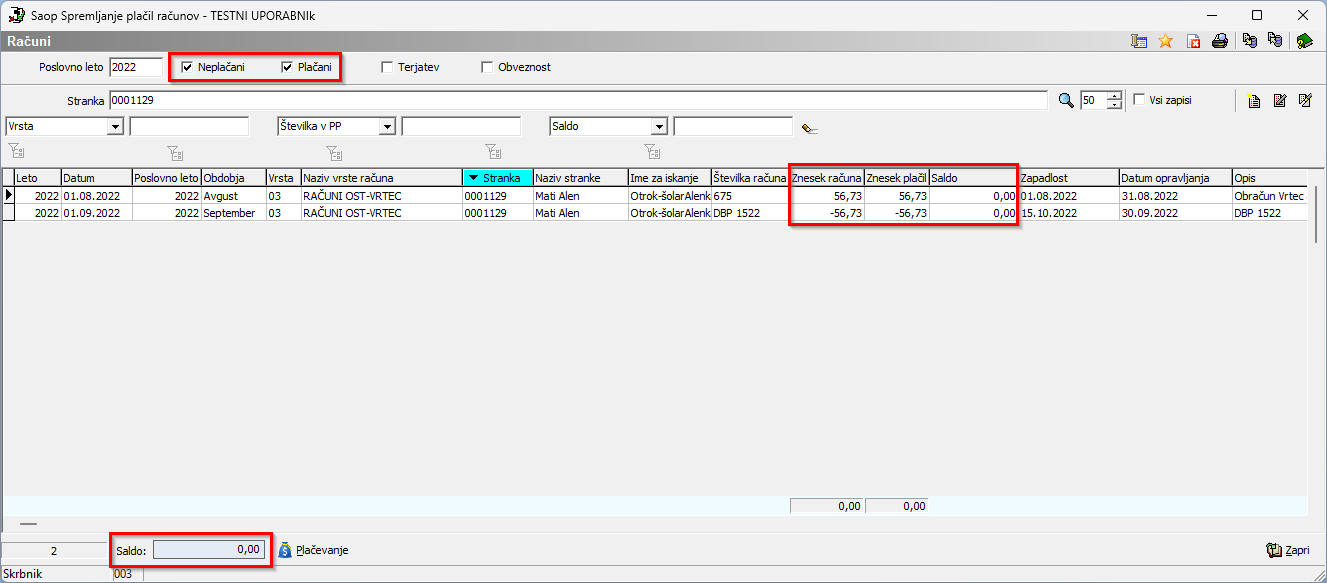
Task: Click filter funnel icon above Poslovno leto column
Action: coord(175,152)
